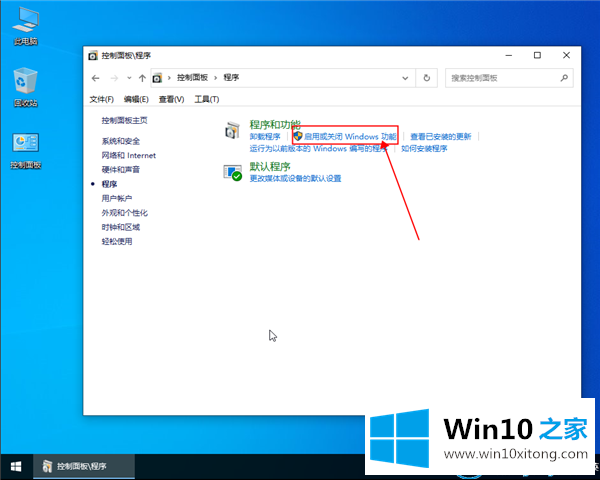Click 程序 in the address breadcrumb
The width and height of the screenshot is (600, 480).
coord(231,78)
